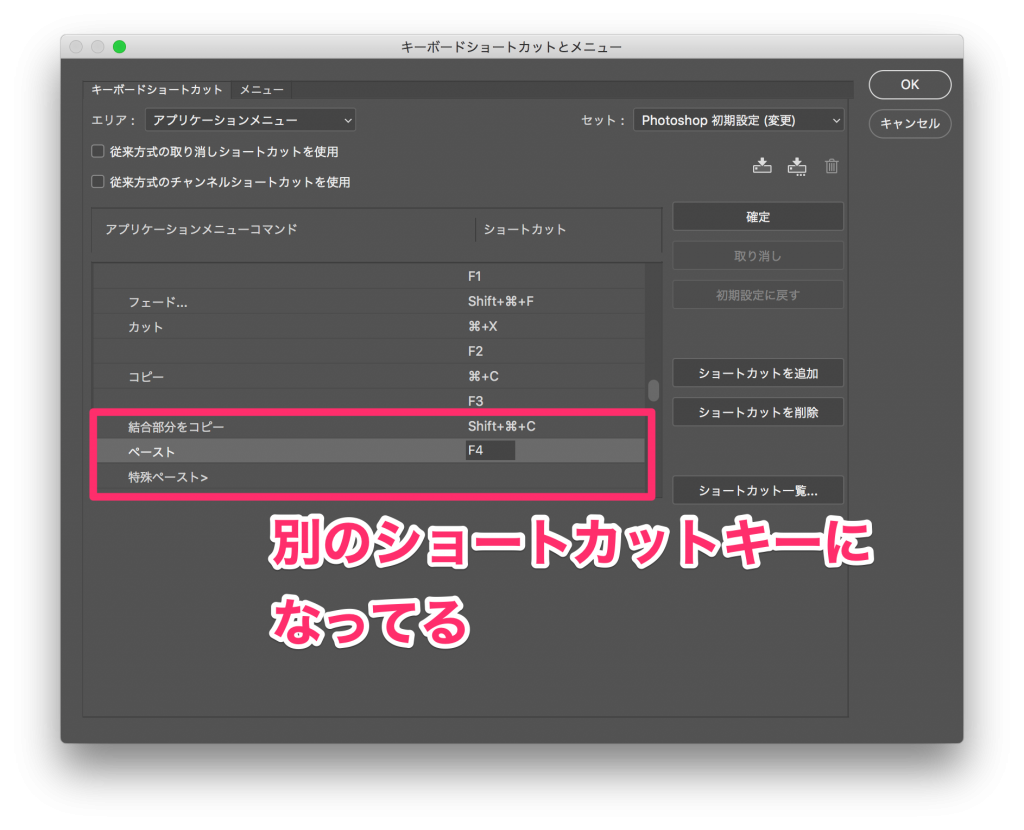Image resolution: width=1024 pixels, height=830 pixels.
Task: Click the save set as new icon
Action: tap(797, 166)
